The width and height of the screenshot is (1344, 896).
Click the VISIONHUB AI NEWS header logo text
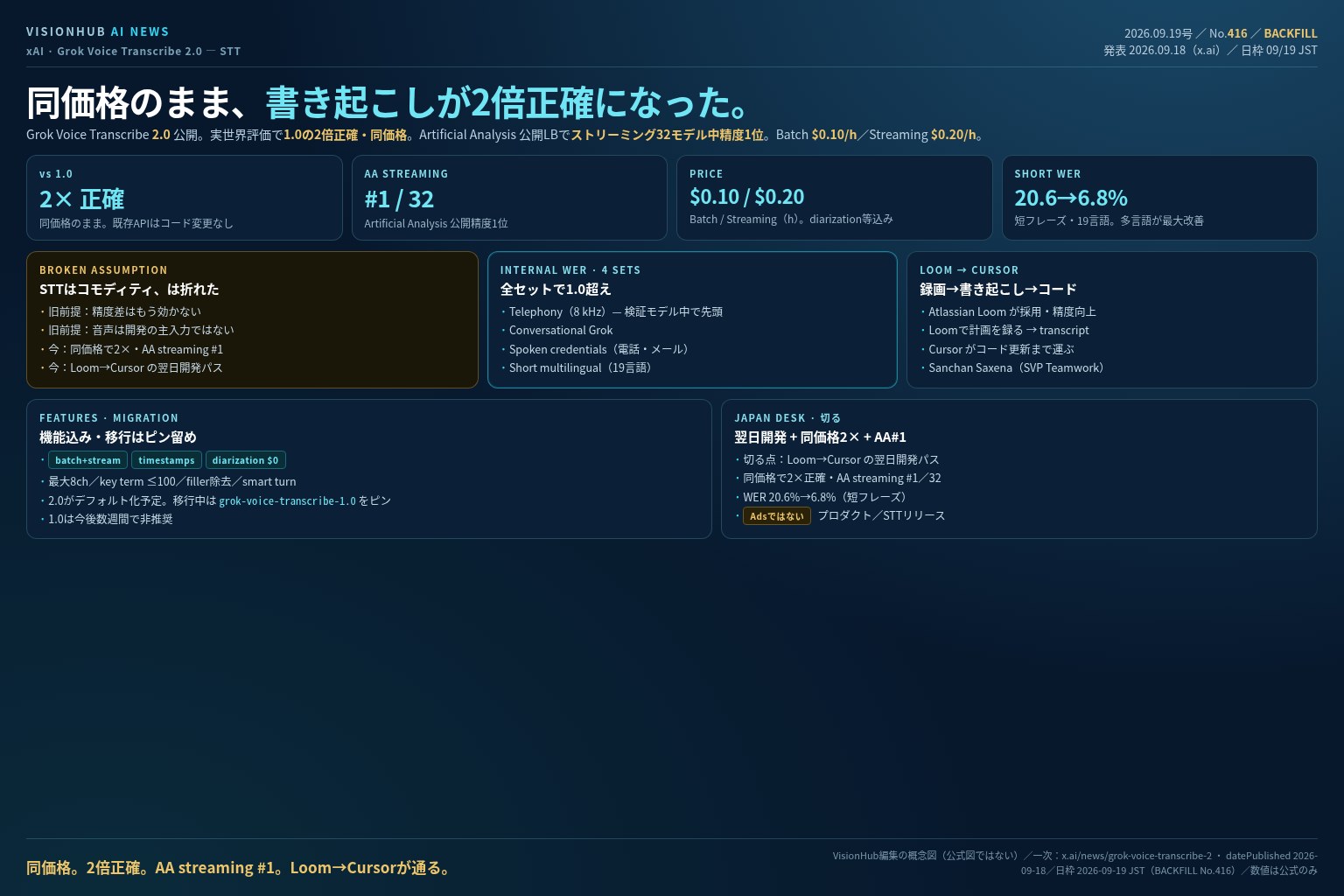[x=97, y=31]
